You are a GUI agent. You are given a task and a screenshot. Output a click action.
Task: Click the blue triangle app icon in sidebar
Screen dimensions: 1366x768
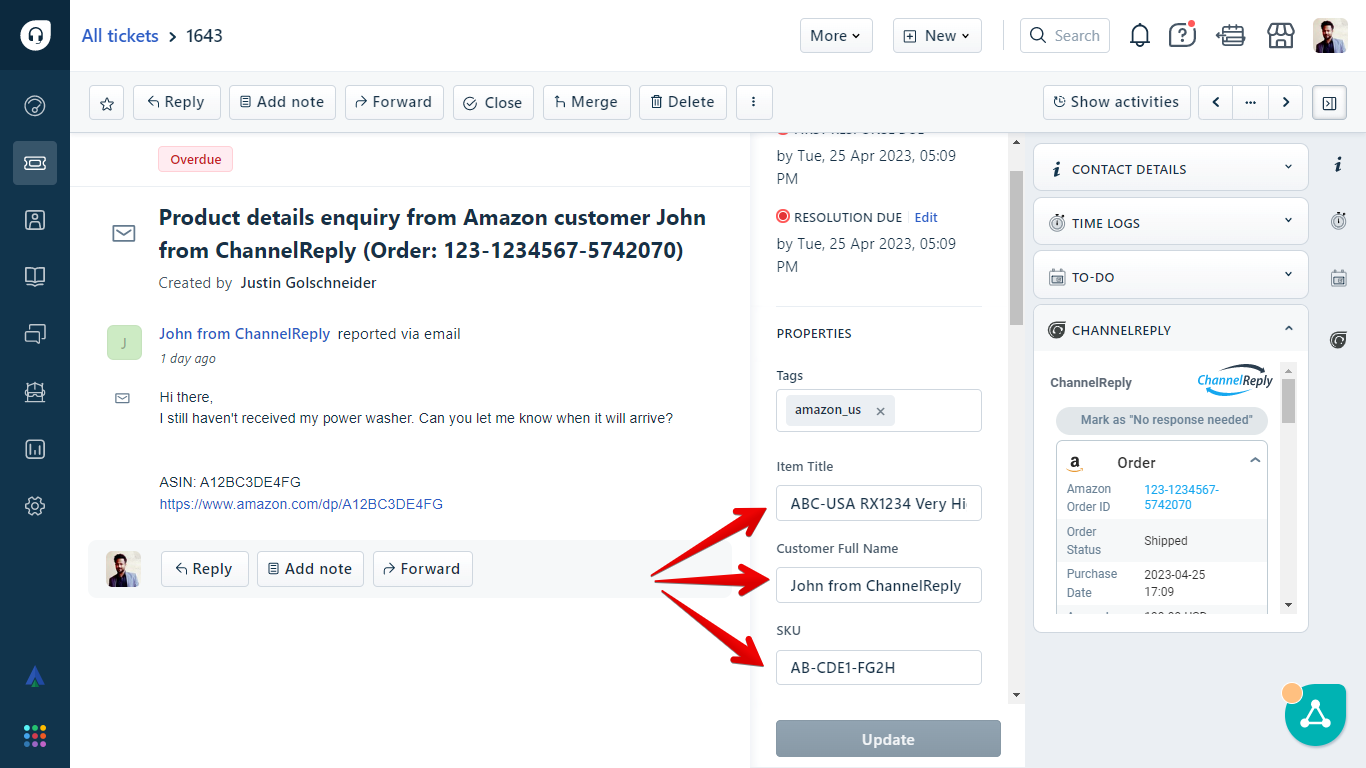35,677
